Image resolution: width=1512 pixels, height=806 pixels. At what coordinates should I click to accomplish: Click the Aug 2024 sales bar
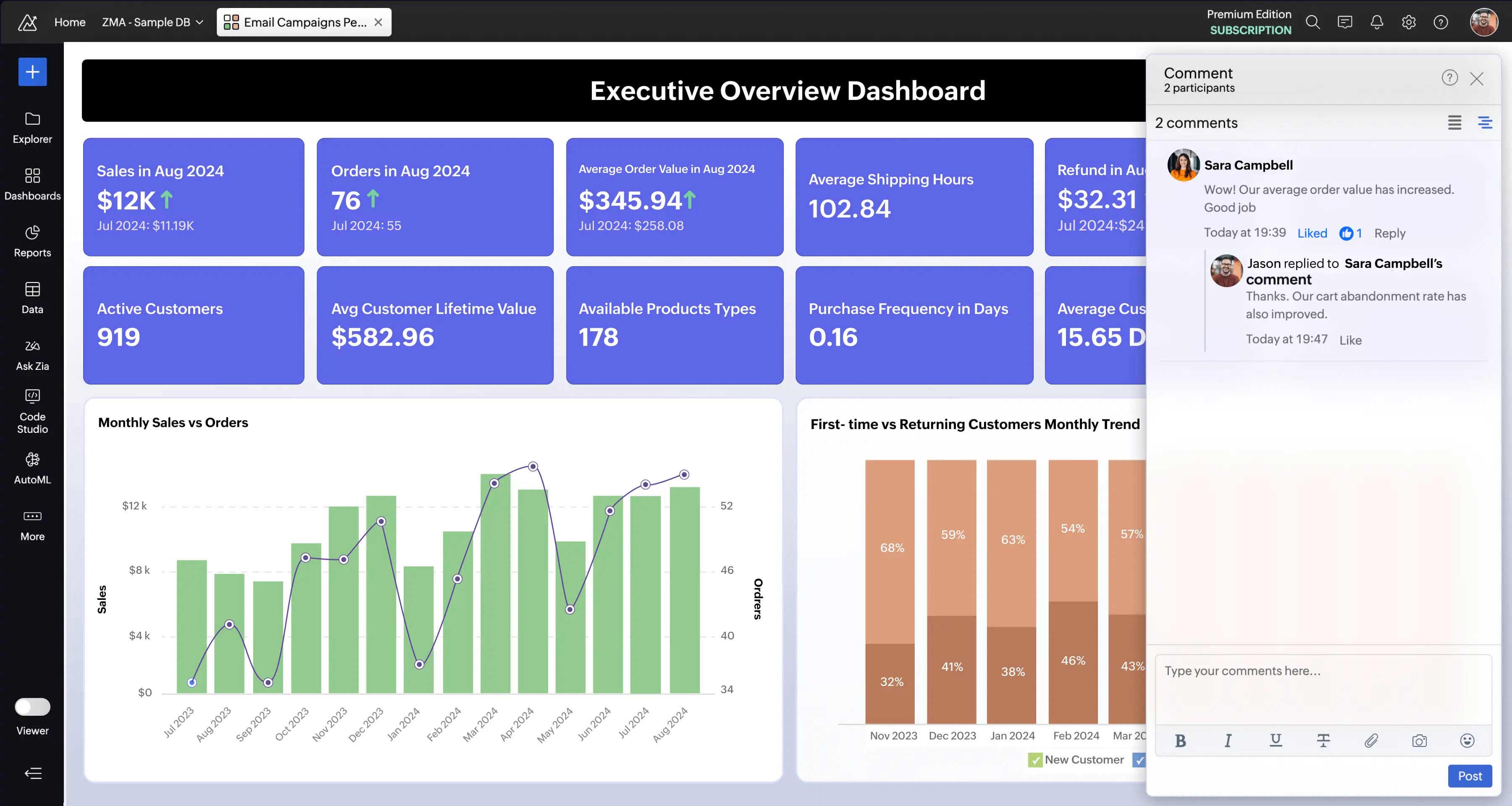685,590
